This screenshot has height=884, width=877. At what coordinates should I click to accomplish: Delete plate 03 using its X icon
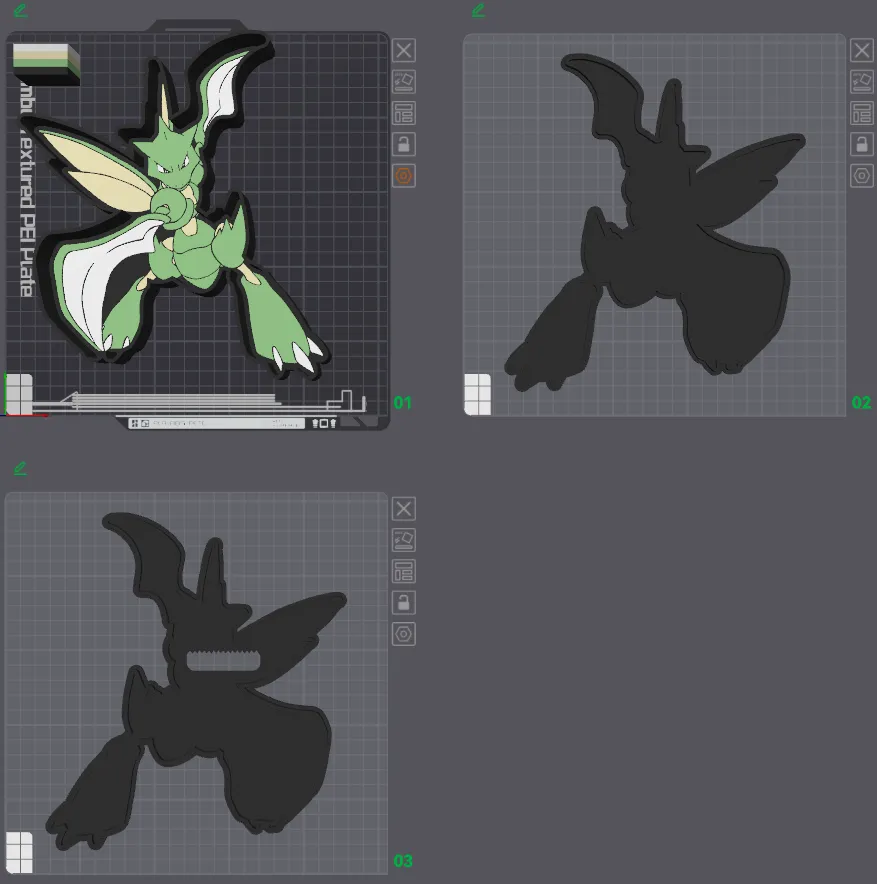click(404, 508)
